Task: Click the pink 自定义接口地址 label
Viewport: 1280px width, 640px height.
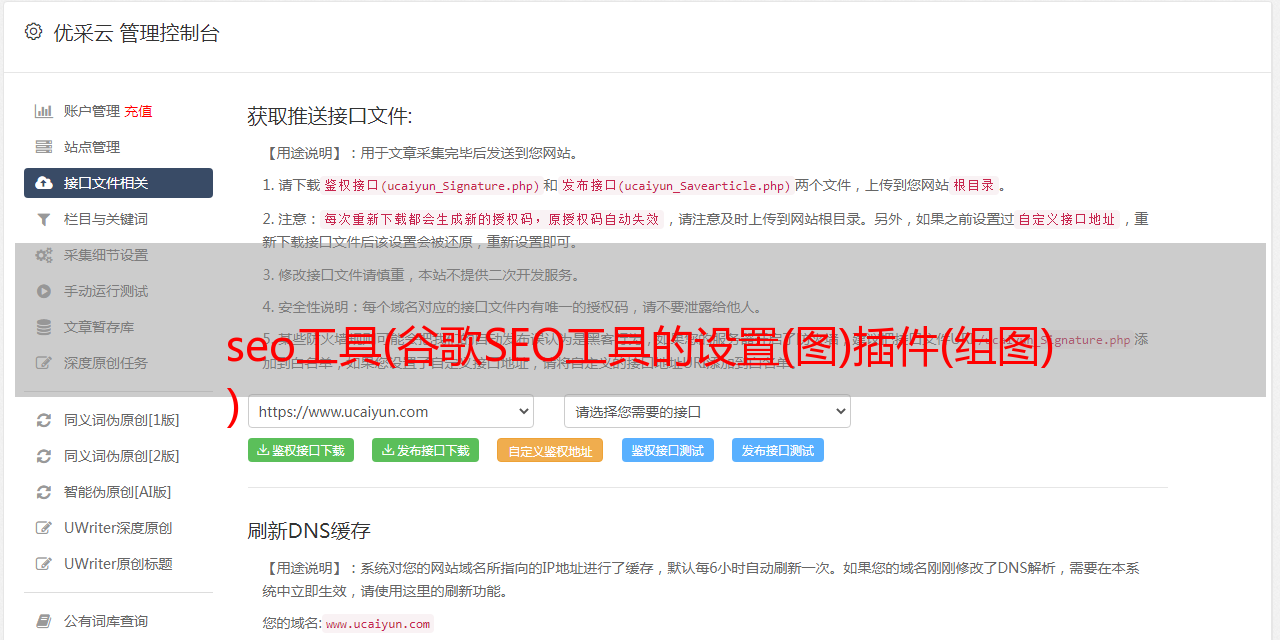Action: coord(1067,220)
